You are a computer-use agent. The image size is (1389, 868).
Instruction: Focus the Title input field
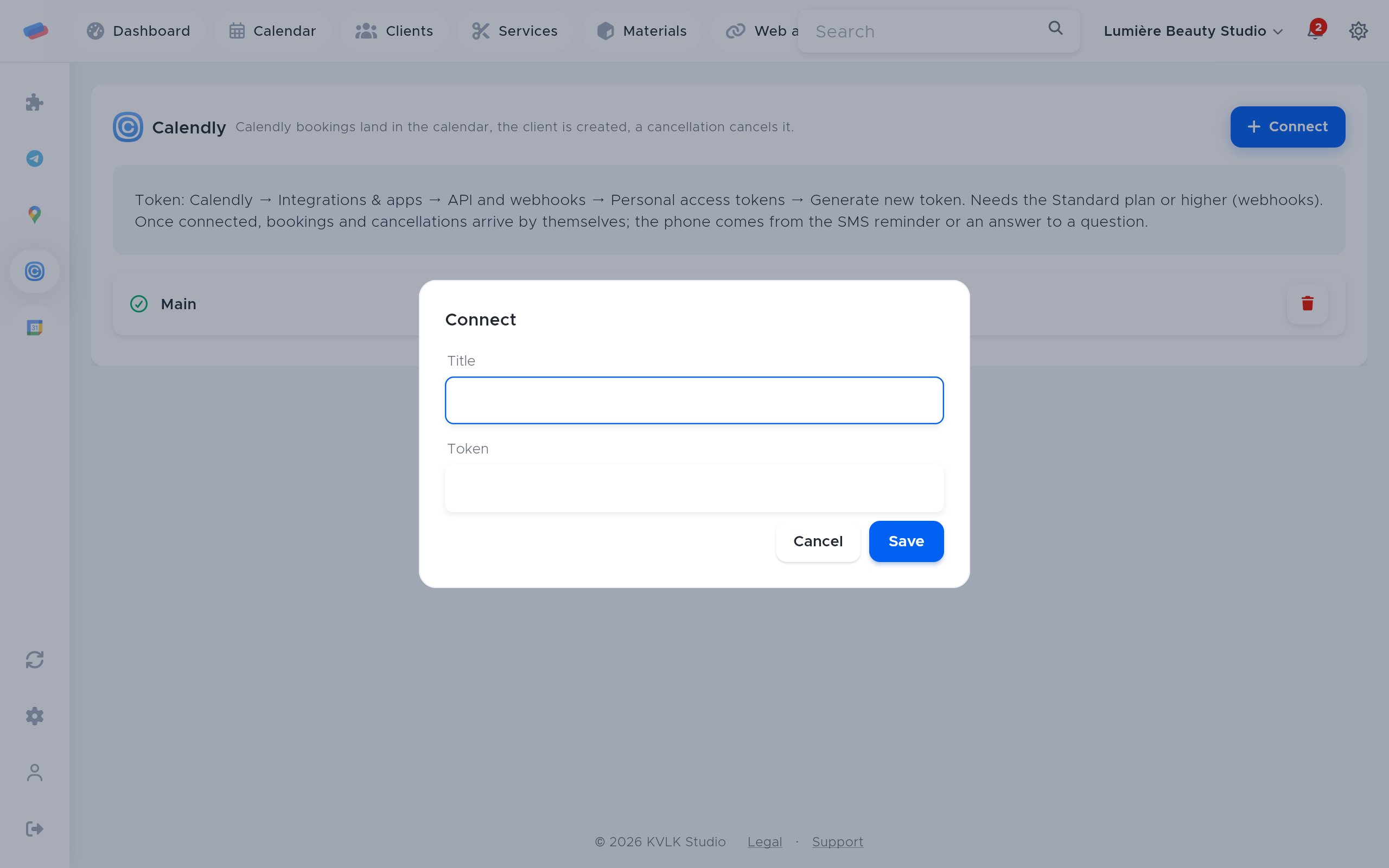click(x=694, y=400)
